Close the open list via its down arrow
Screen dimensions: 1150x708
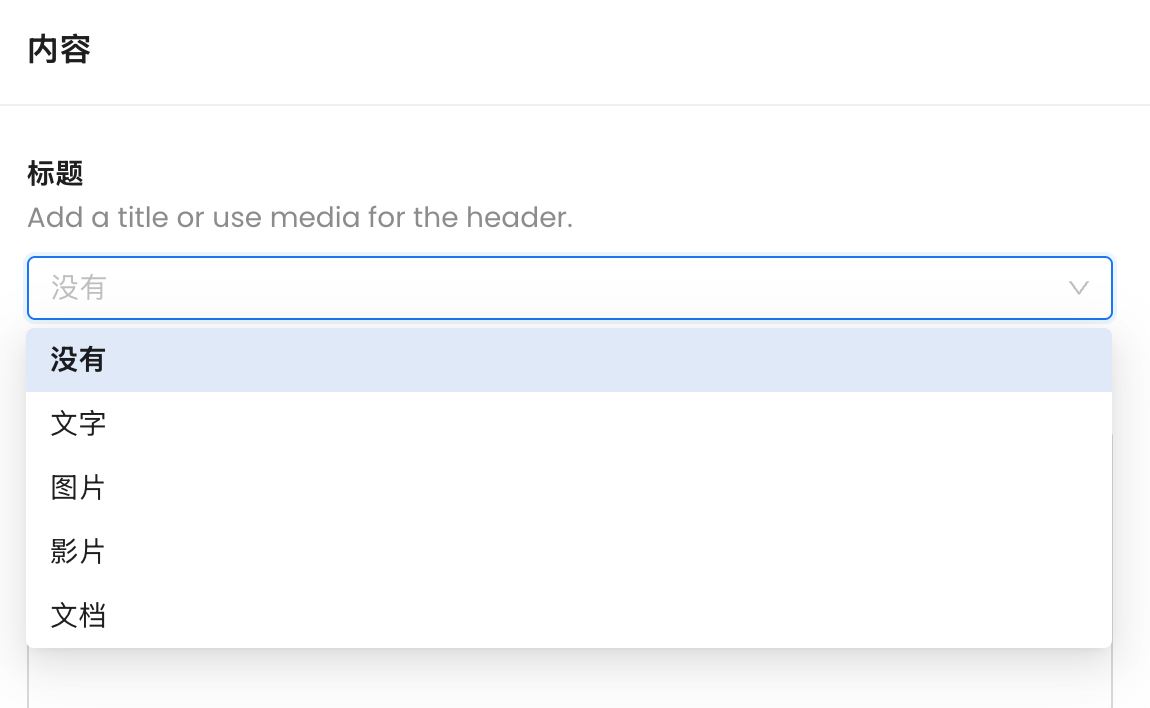point(1078,288)
